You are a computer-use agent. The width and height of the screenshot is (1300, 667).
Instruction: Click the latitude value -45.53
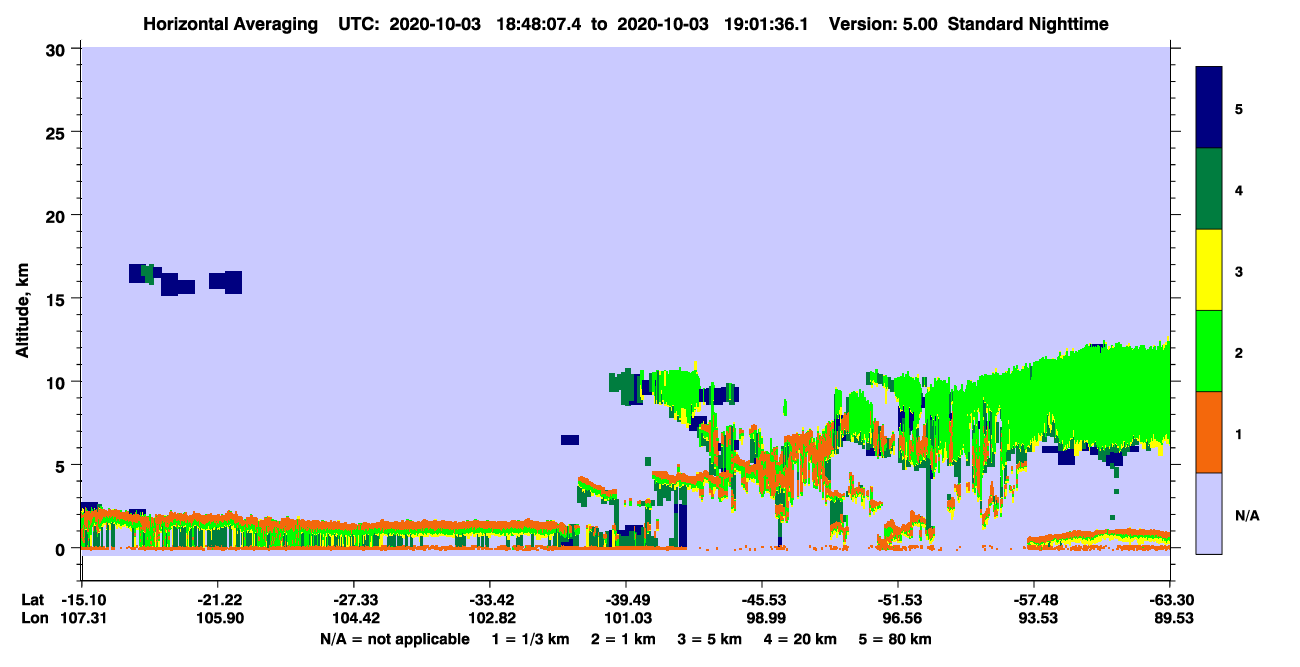tap(762, 600)
